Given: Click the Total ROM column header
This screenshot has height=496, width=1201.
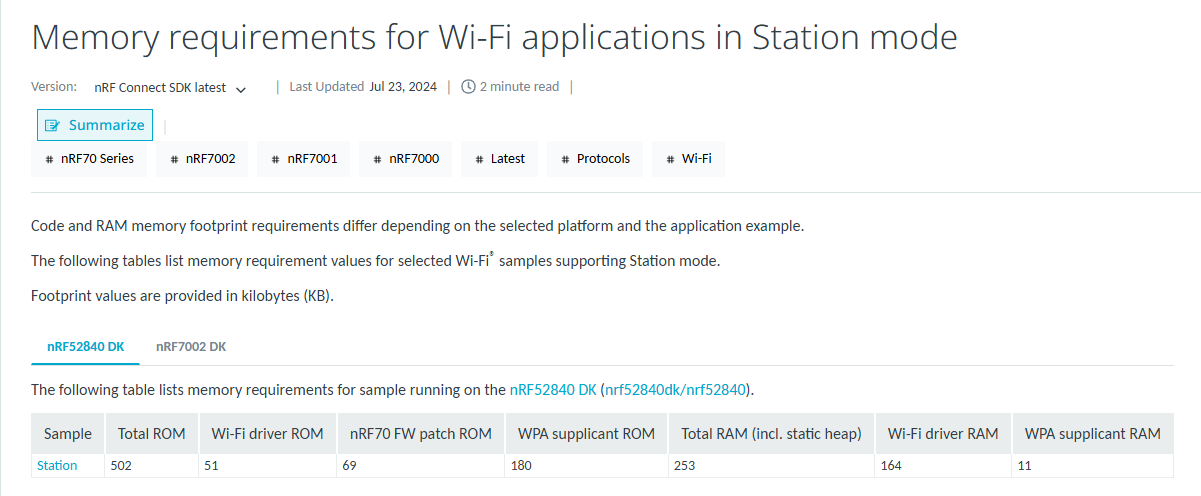Looking at the screenshot, I should pos(152,434).
